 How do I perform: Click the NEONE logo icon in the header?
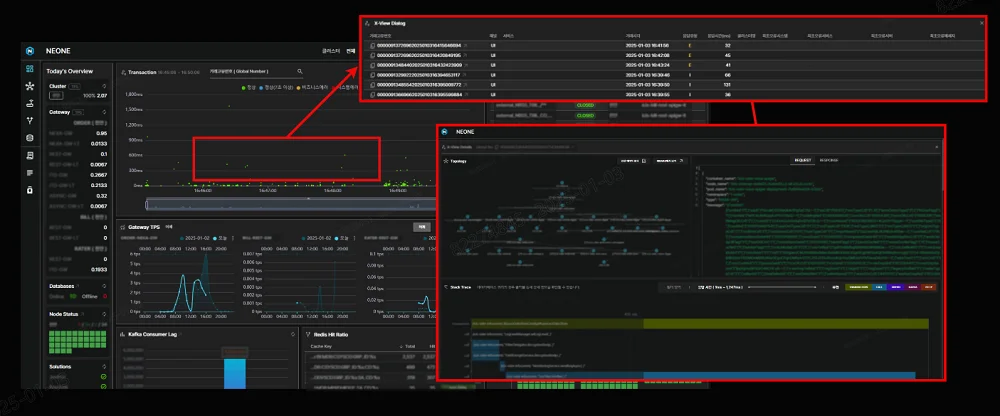pyautogui.click(x=31, y=49)
